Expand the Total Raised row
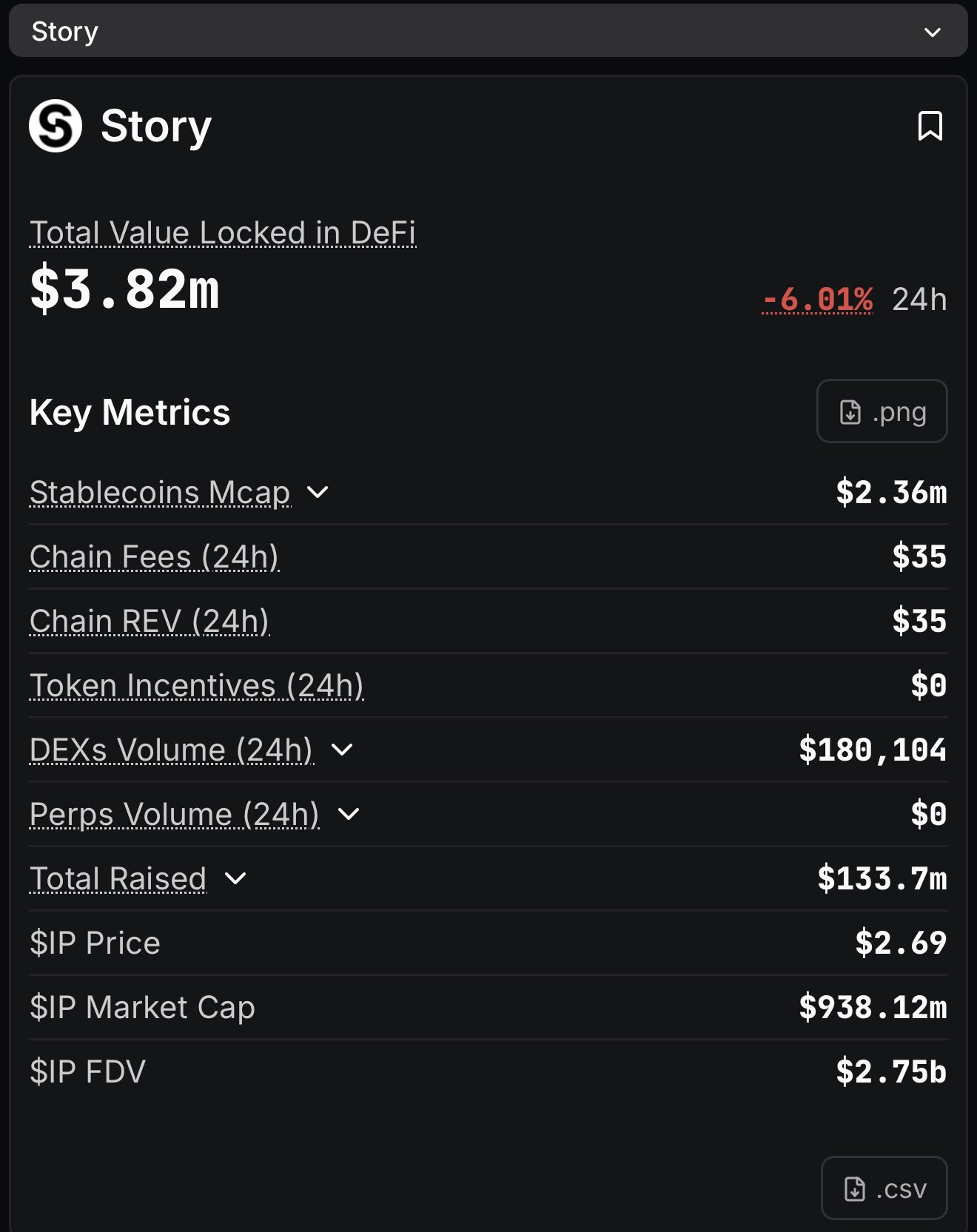Image resolution: width=977 pixels, height=1232 pixels. point(235,878)
